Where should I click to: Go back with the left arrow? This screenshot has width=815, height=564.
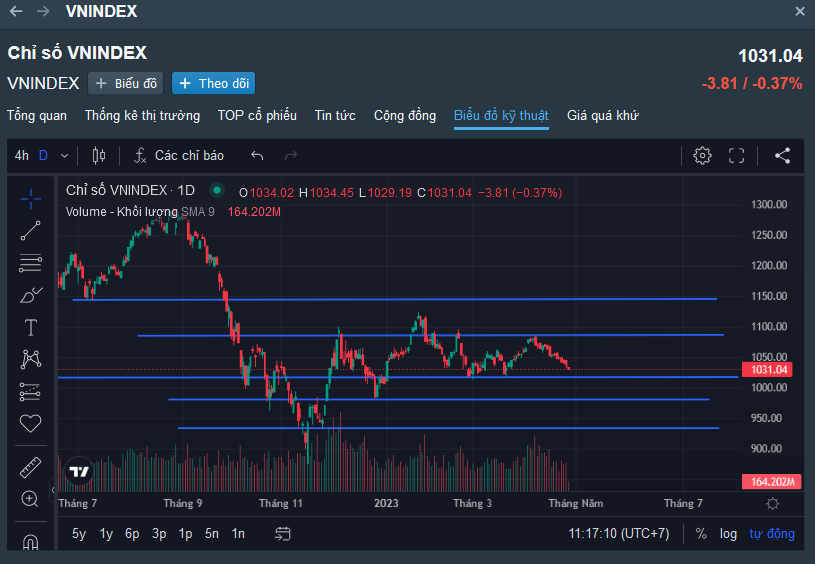(x=16, y=11)
